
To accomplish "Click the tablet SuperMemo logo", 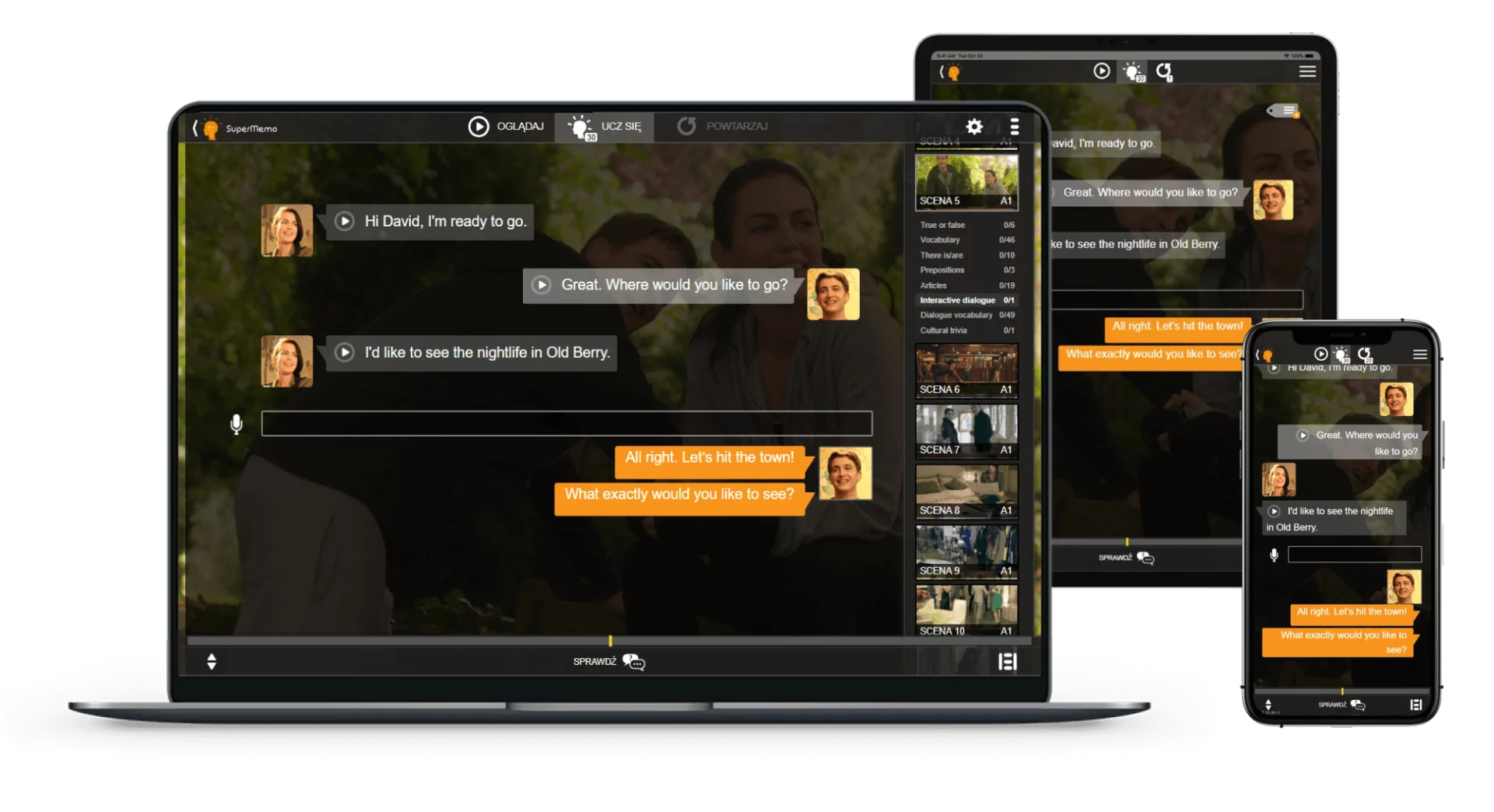I will (951, 72).
